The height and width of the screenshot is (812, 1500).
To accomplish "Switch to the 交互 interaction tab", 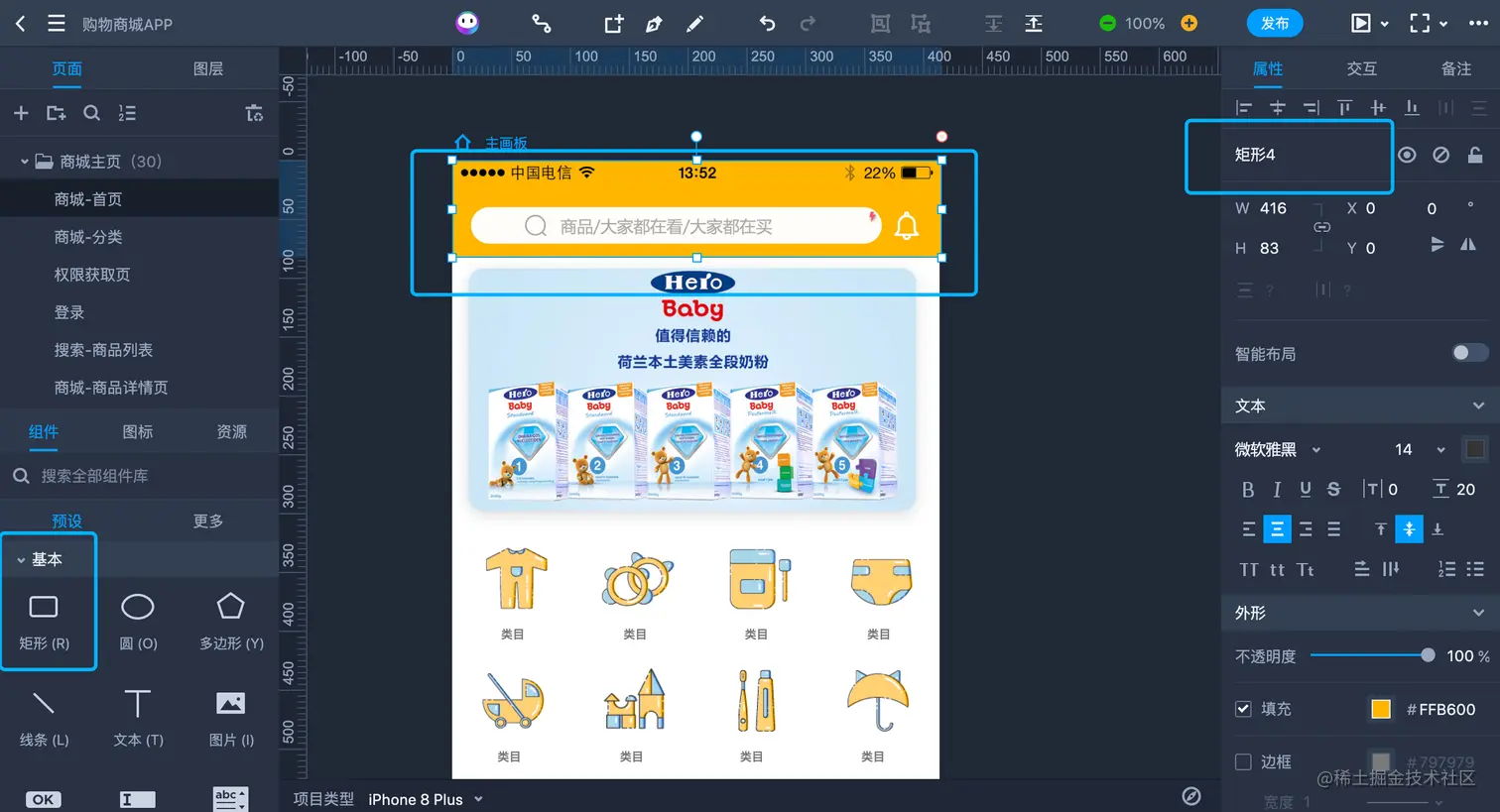I will [1362, 68].
